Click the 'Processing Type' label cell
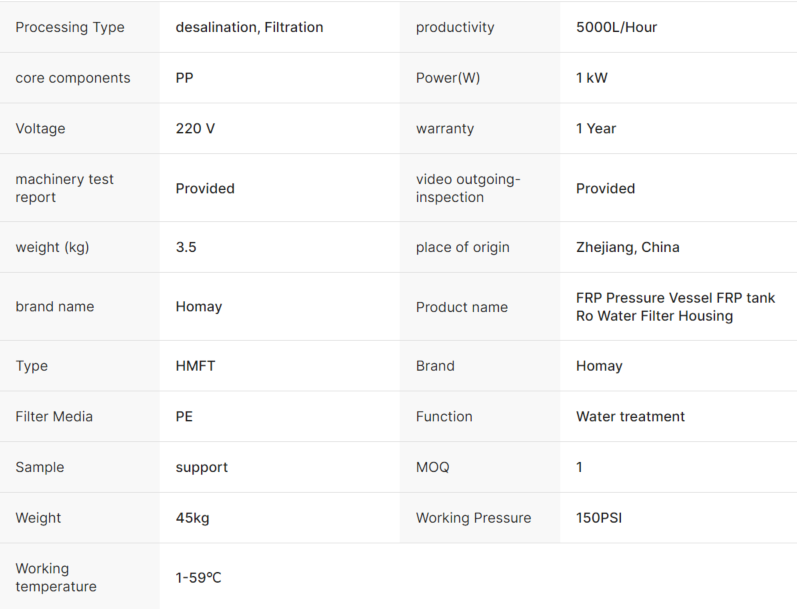This screenshot has width=797, height=609. [x=70, y=27]
